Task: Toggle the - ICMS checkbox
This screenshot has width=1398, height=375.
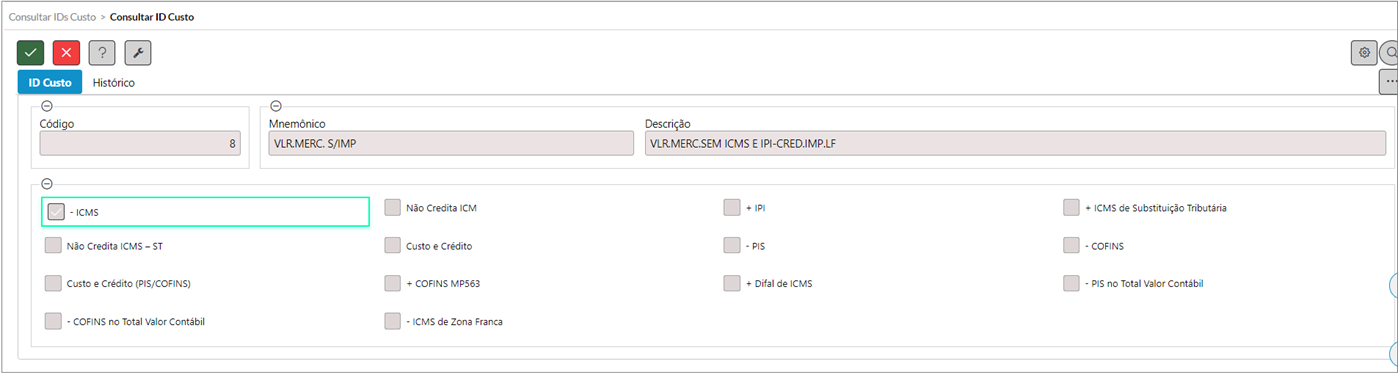Action: pyautogui.click(x=56, y=212)
